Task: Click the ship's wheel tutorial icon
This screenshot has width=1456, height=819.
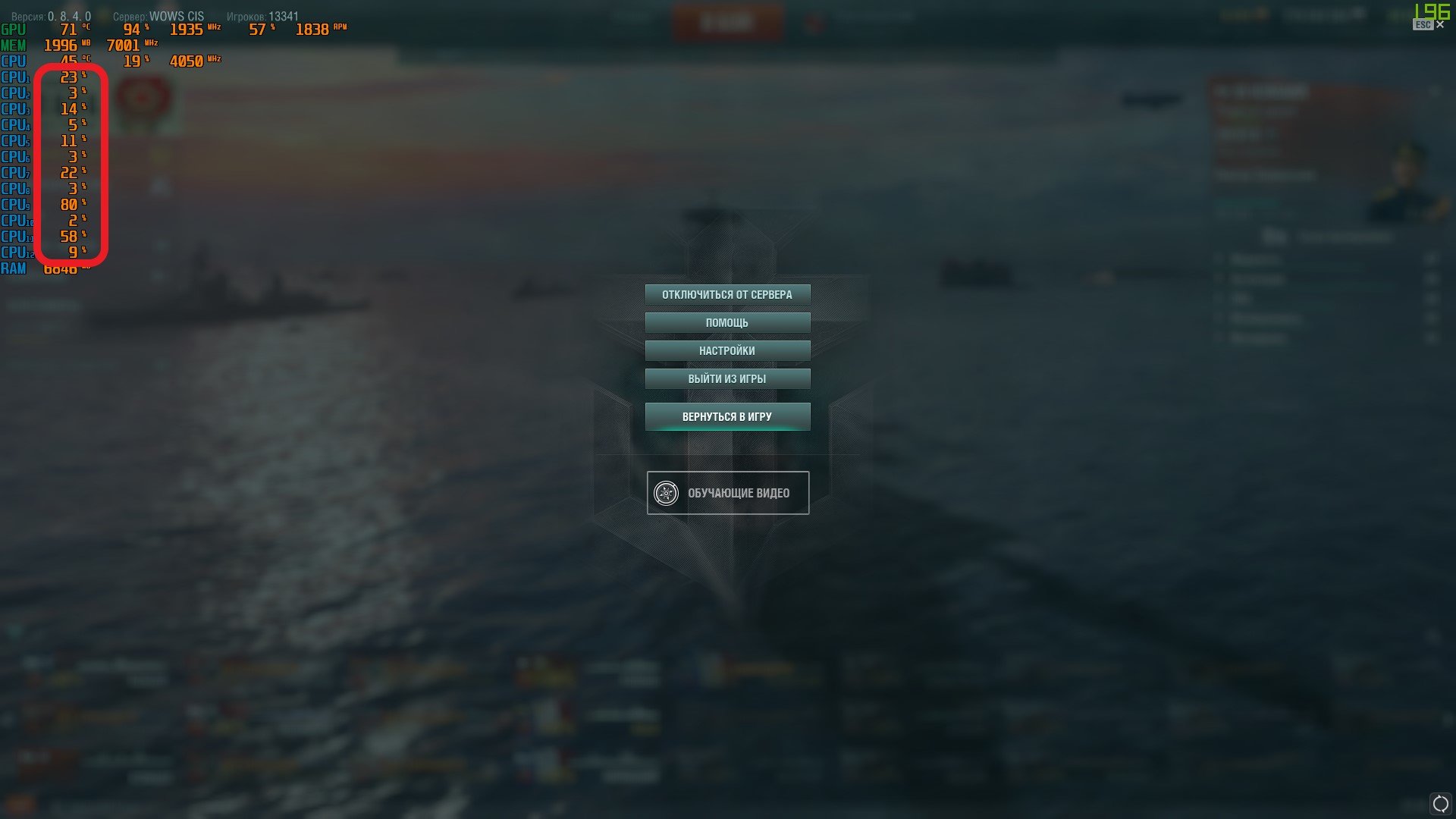Action: (666, 493)
